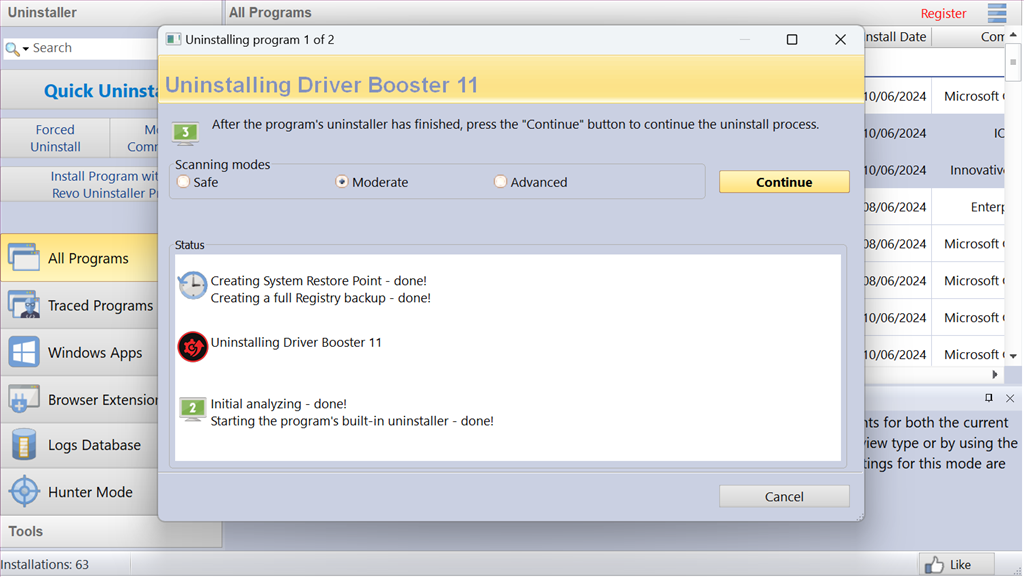Click the All Programs sidebar icon
The height and width of the screenshot is (577, 1024).
click(23, 258)
